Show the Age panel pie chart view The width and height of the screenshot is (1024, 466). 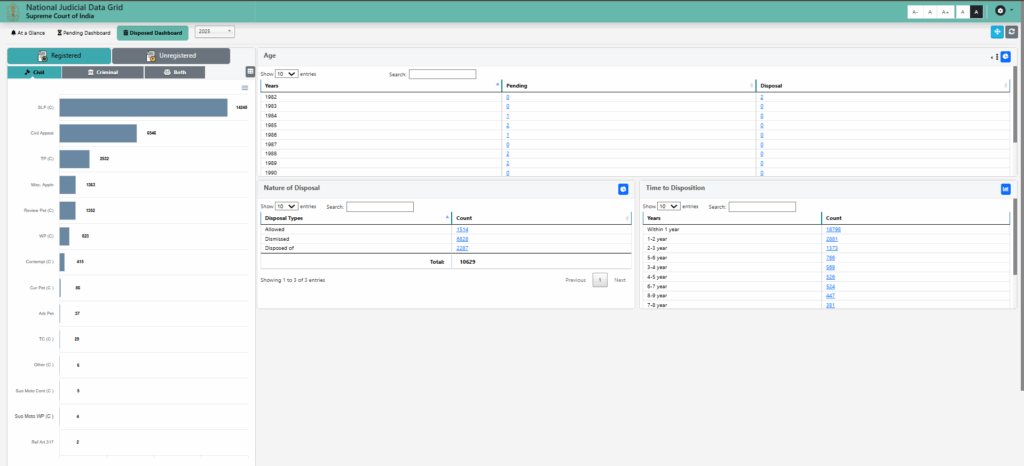(x=1006, y=57)
